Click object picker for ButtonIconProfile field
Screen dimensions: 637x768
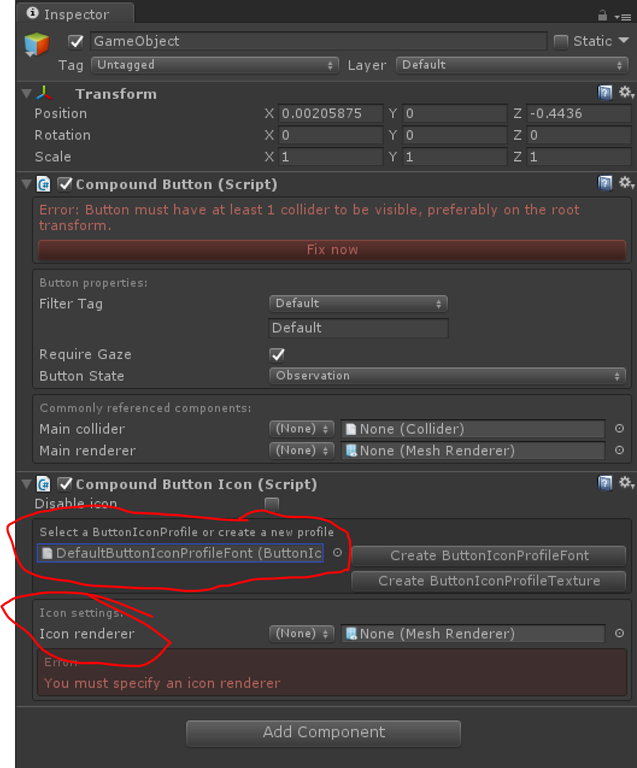337,552
